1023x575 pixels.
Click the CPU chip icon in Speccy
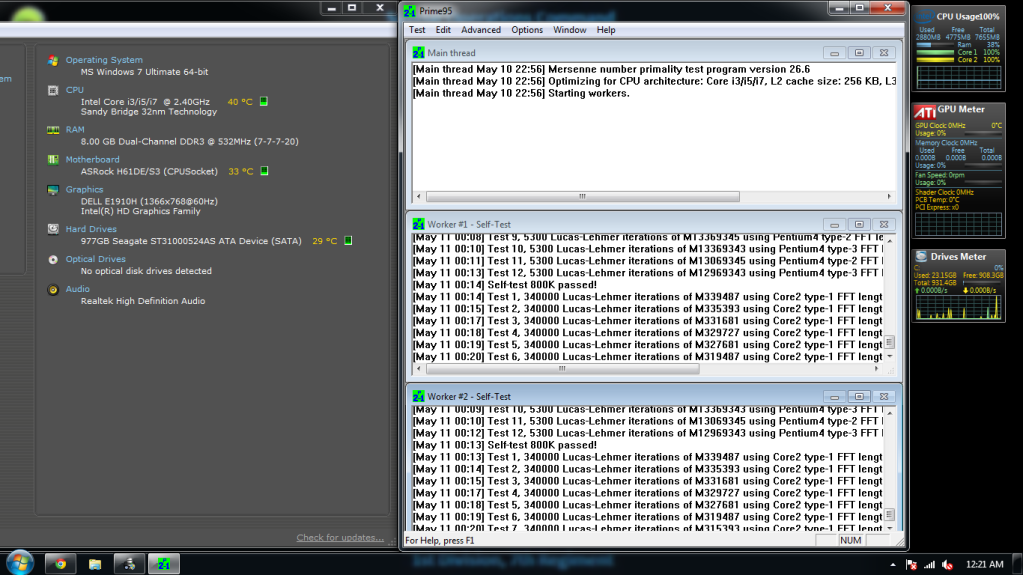coord(53,90)
